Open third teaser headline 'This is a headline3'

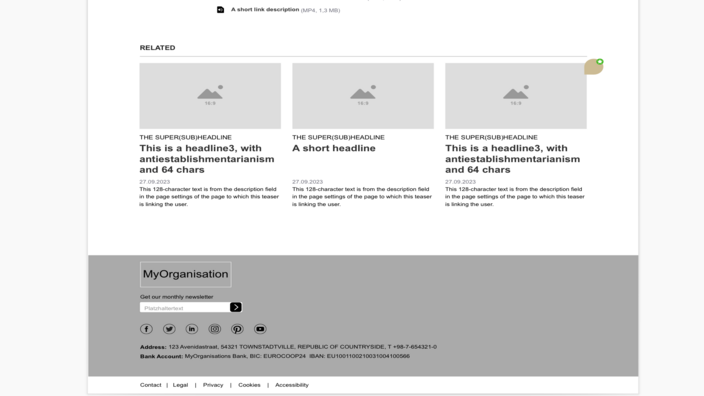tap(512, 159)
